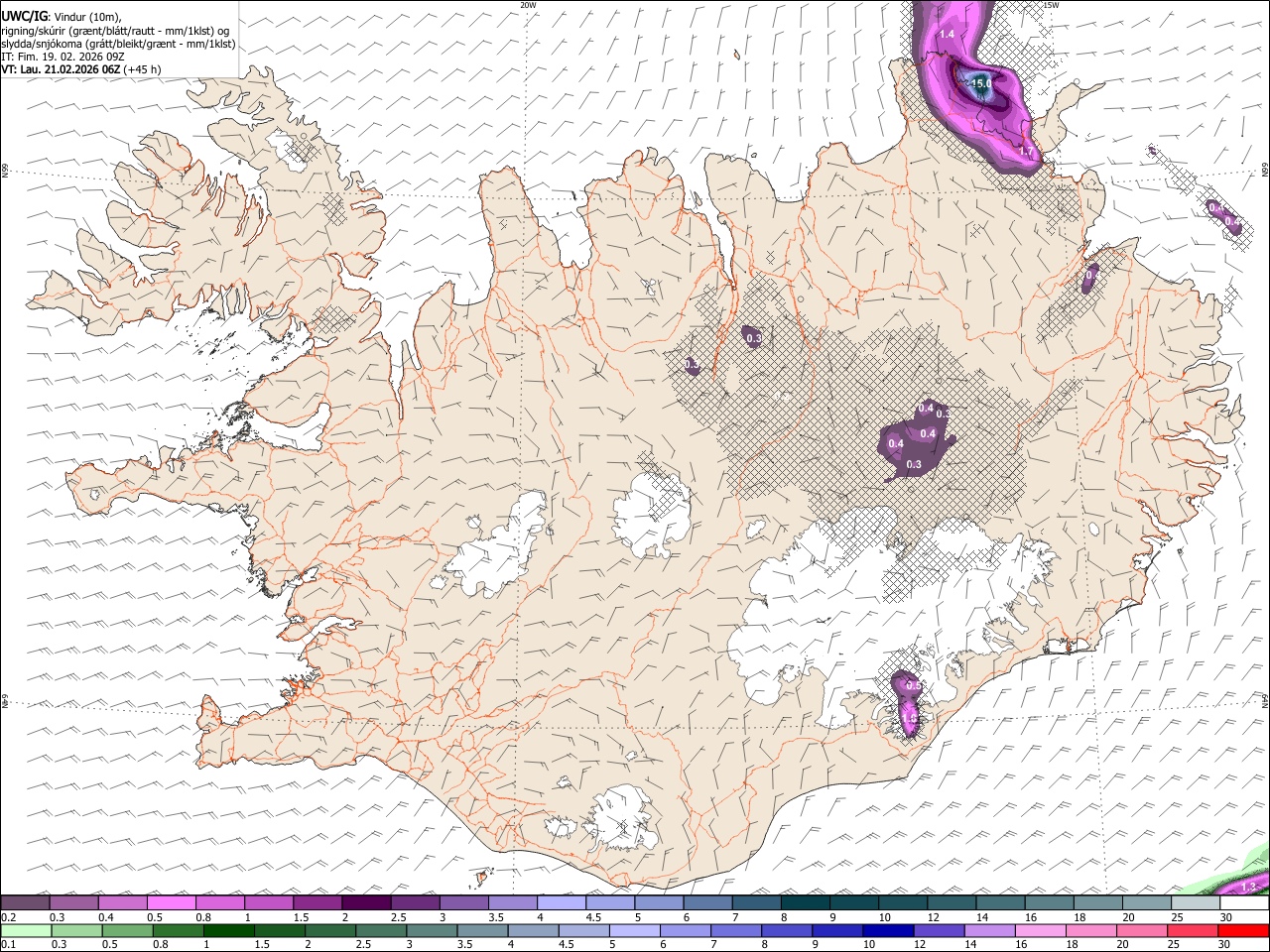Click the UWC/IG title label
1270x952 pixels.
point(24,16)
